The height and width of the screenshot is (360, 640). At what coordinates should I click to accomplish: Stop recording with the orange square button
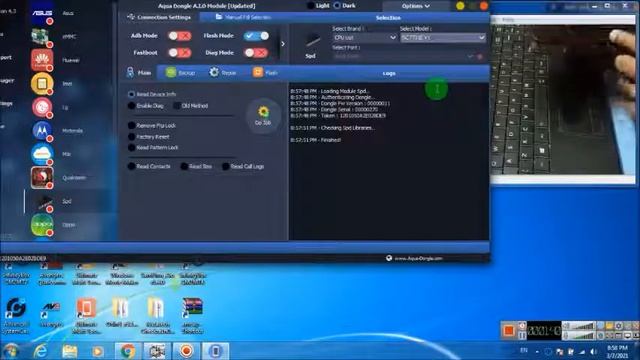click(x=509, y=330)
